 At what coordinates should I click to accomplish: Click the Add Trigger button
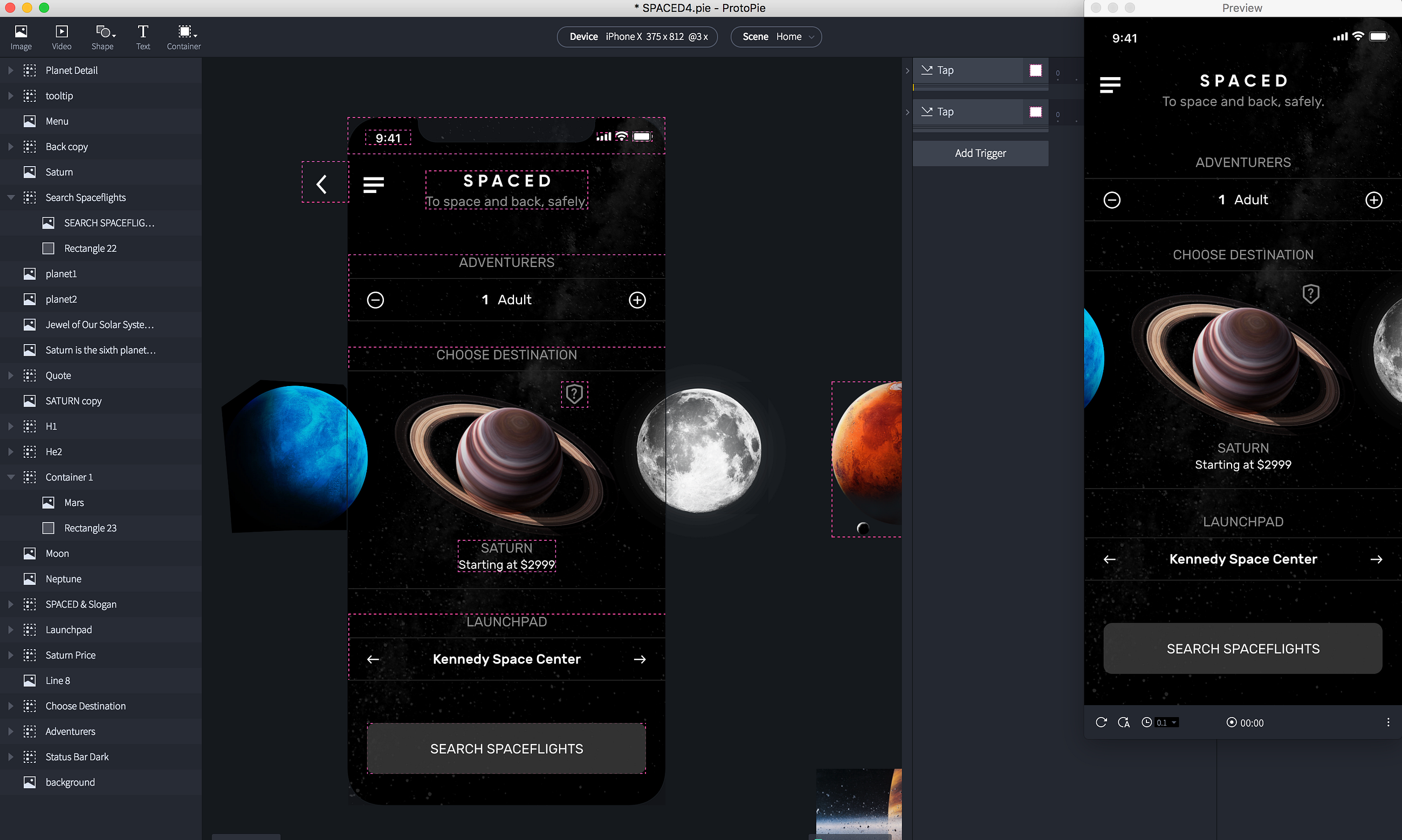click(x=980, y=154)
